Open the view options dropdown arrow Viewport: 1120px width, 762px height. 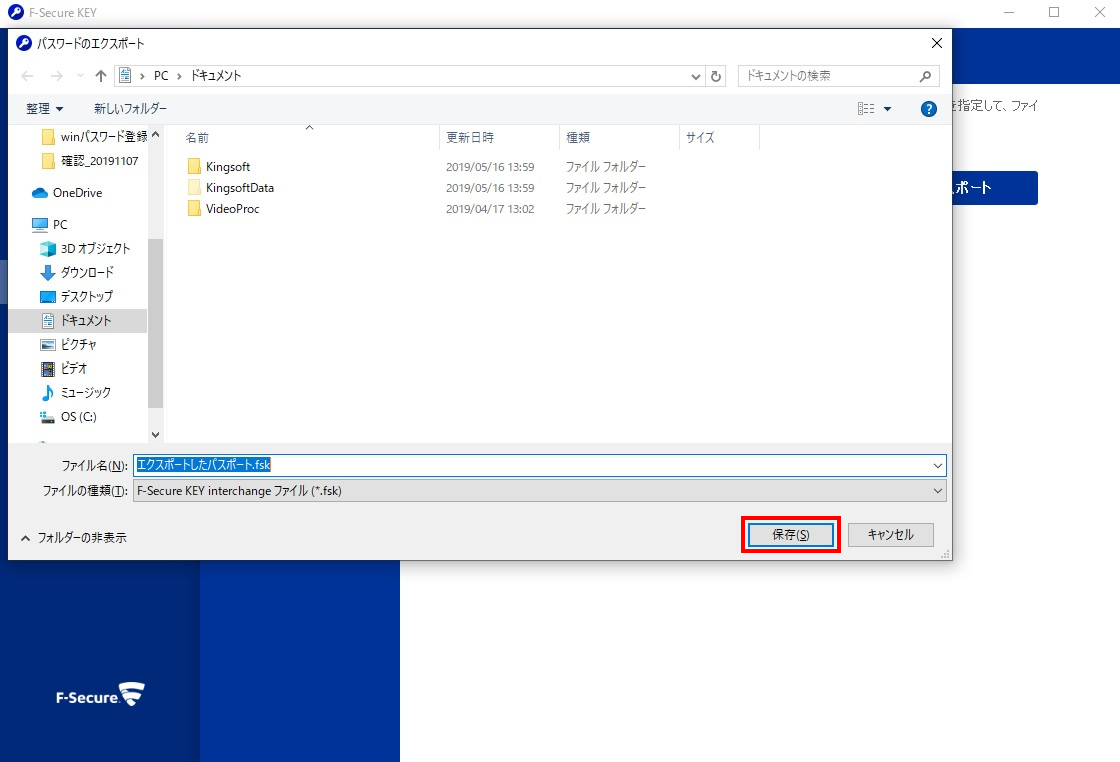pyautogui.click(x=889, y=109)
